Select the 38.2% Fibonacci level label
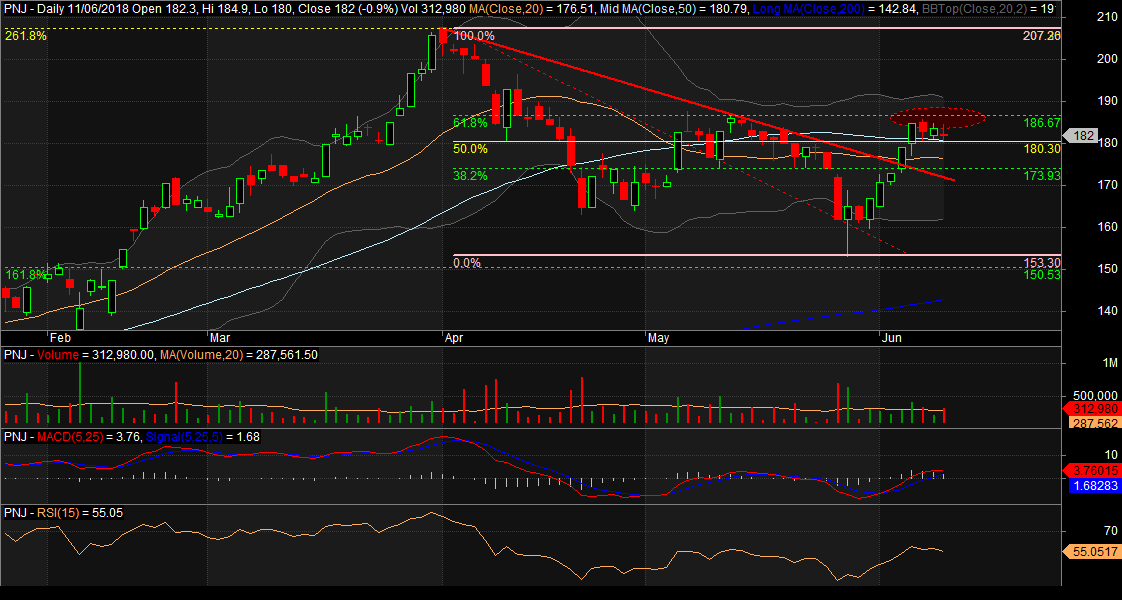1122x600 pixels. pyautogui.click(x=470, y=174)
